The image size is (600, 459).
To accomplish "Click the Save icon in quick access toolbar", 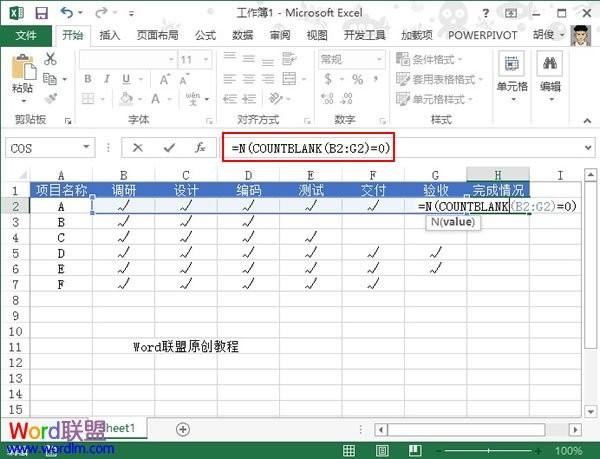I will pyautogui.click(x=40, y=13).
